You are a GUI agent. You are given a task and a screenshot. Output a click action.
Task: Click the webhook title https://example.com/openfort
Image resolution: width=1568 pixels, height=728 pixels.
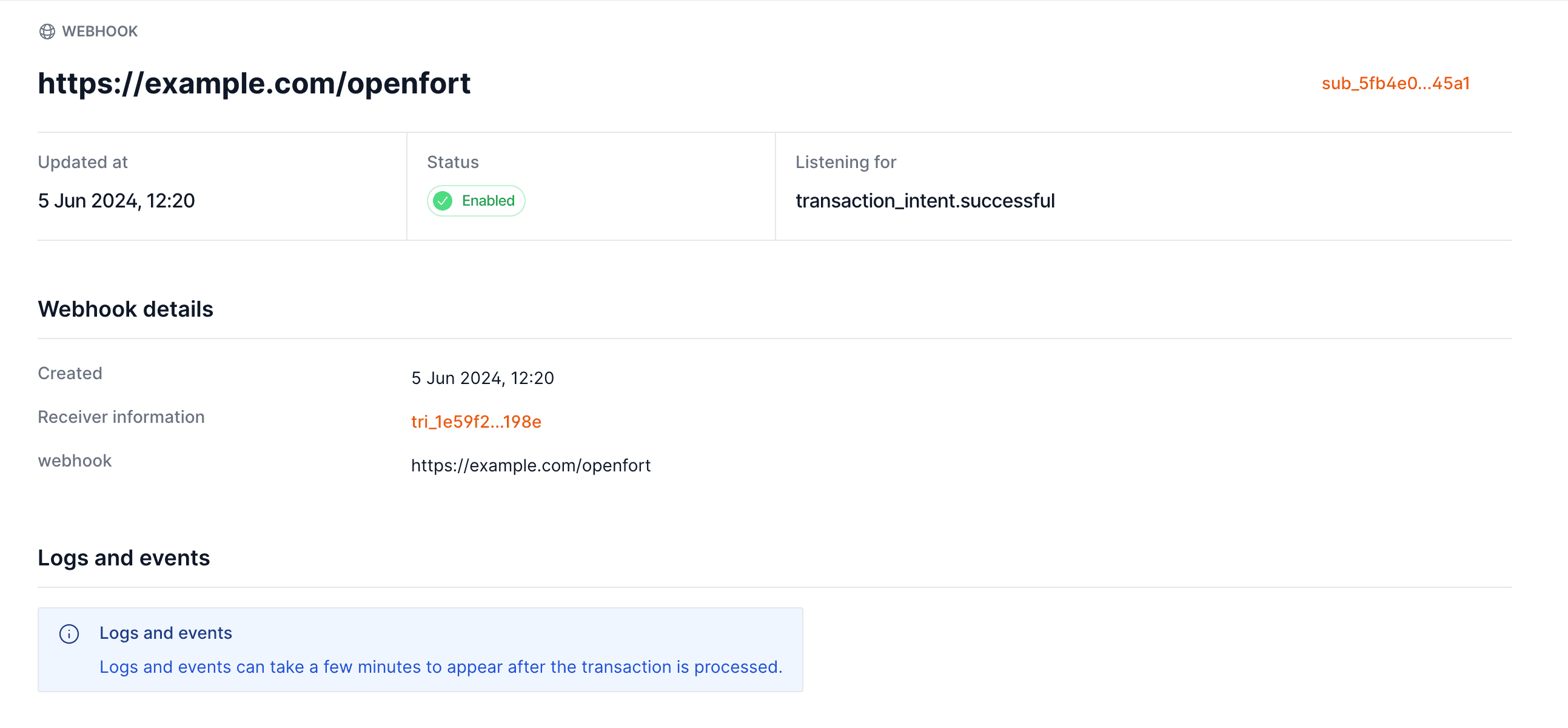point(254,84)
